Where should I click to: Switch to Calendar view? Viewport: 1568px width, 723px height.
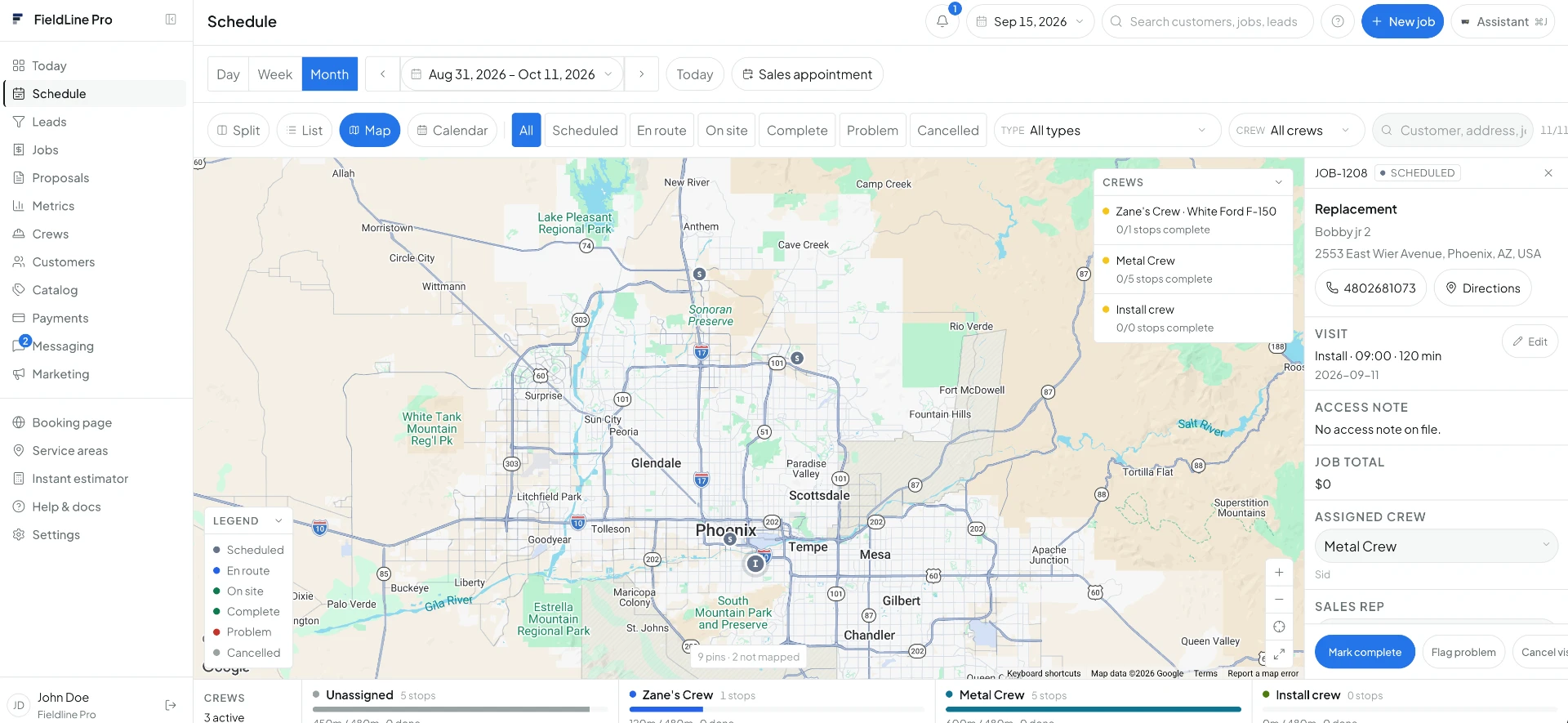click(452, 131)
